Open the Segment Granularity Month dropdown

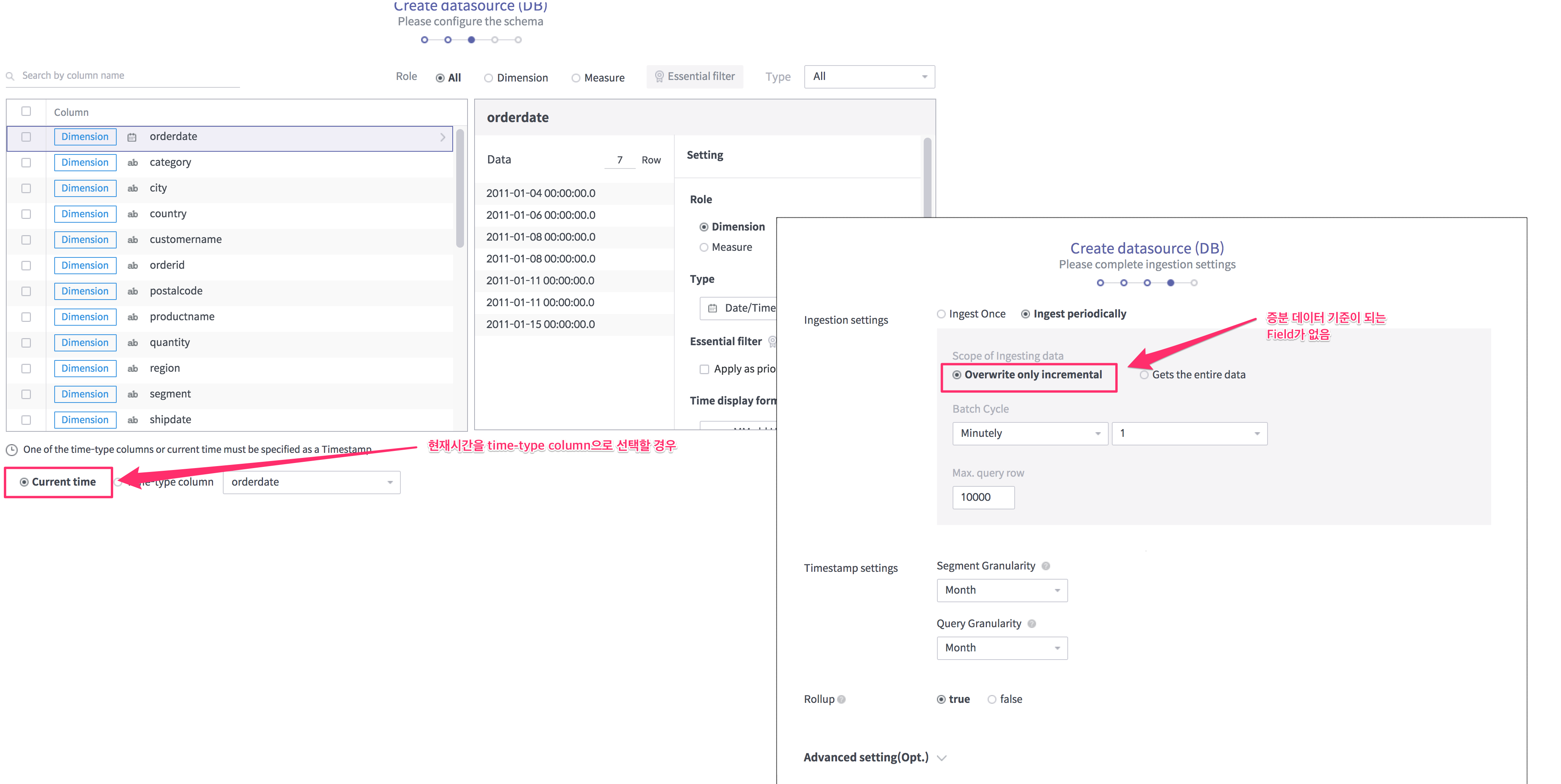point(1002,589)
